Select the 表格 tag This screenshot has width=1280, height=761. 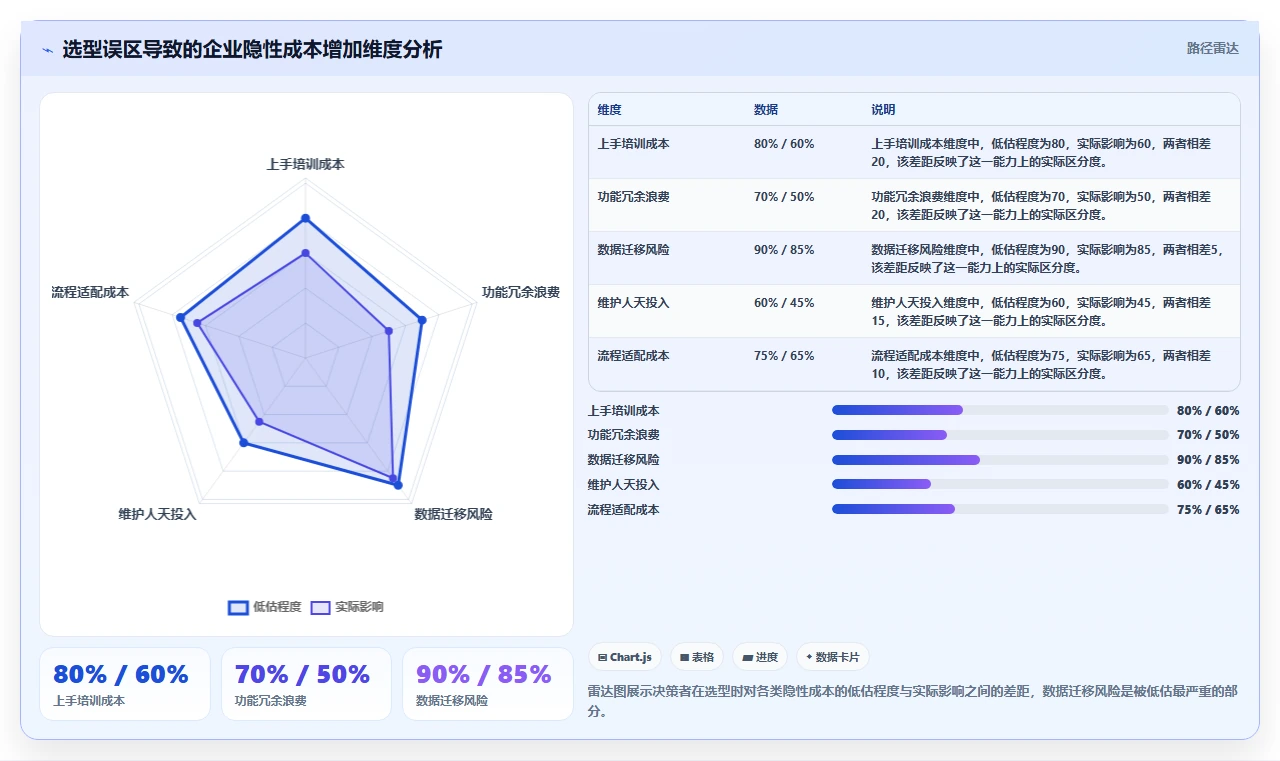697,657
